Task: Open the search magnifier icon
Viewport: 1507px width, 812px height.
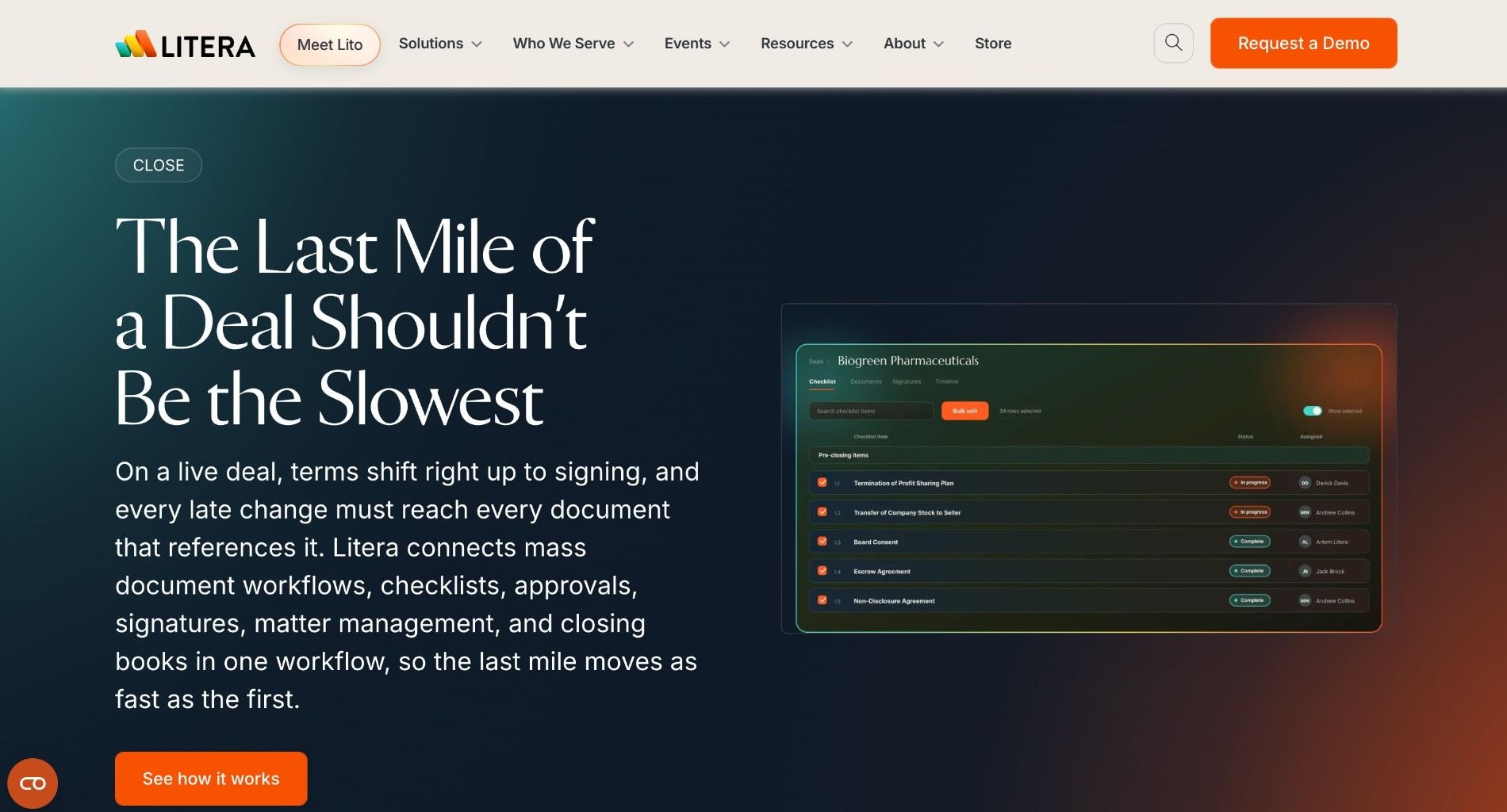Action: tap(1173, 43)
